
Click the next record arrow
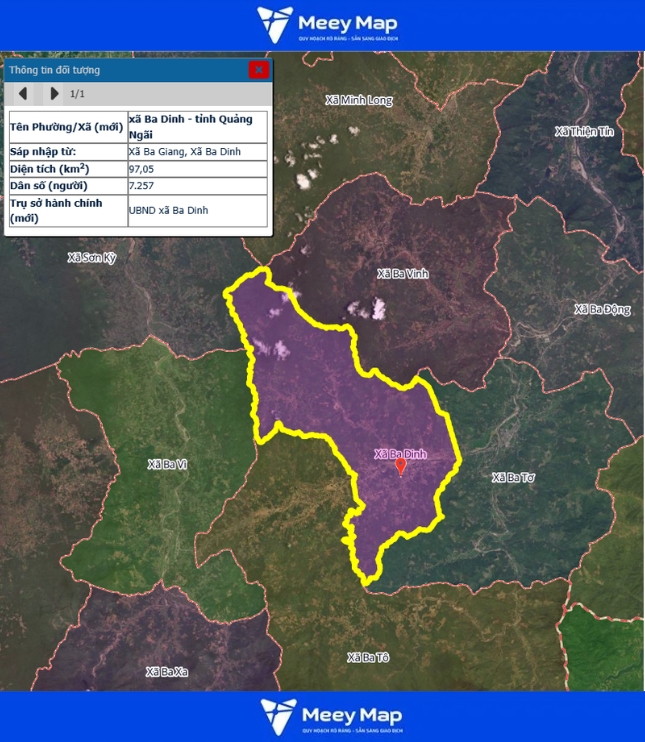[54, 94]
